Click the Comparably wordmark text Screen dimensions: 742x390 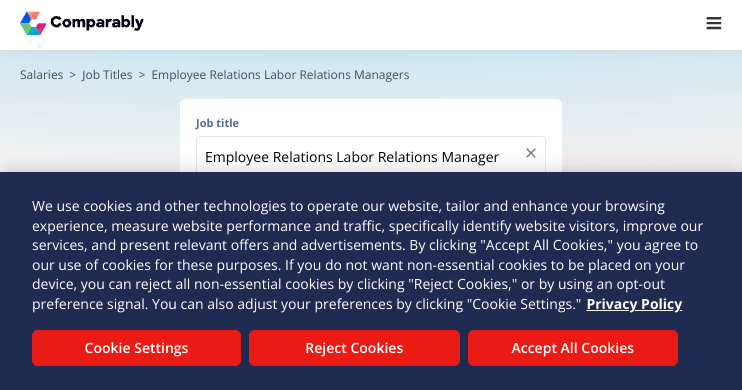tap(97, 22)
